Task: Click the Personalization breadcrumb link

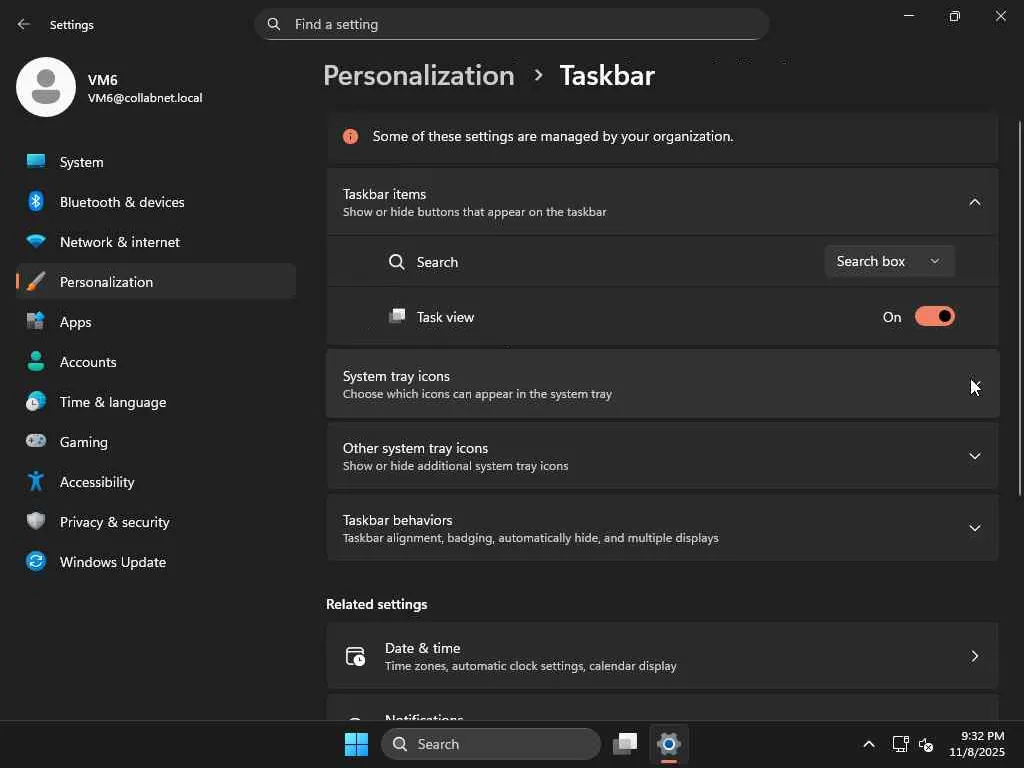Action: 419,76
